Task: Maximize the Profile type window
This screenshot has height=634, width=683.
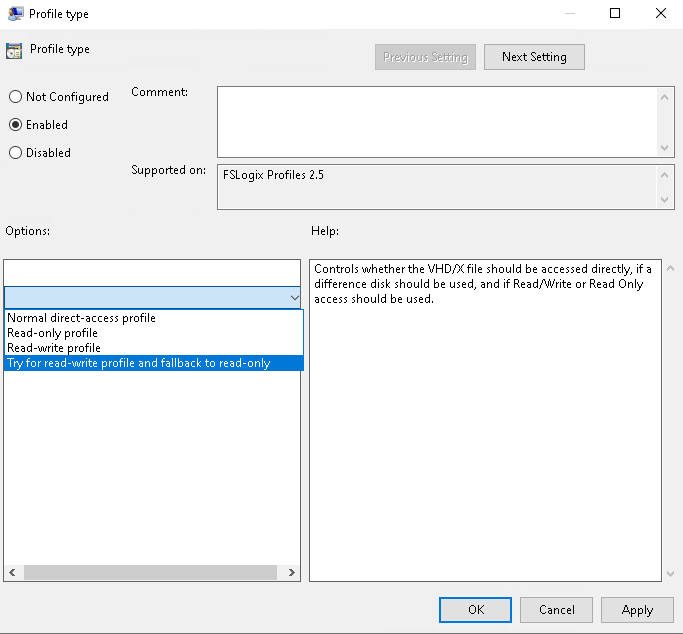Action: (x=615, y=13)
